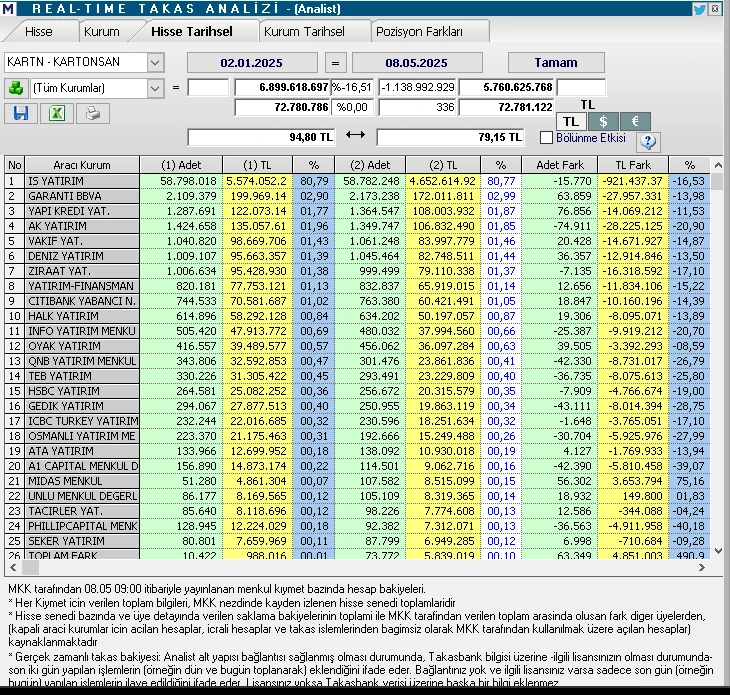Select the AK YATIRIM row
The image size is (730, 695).
[357, 226]
